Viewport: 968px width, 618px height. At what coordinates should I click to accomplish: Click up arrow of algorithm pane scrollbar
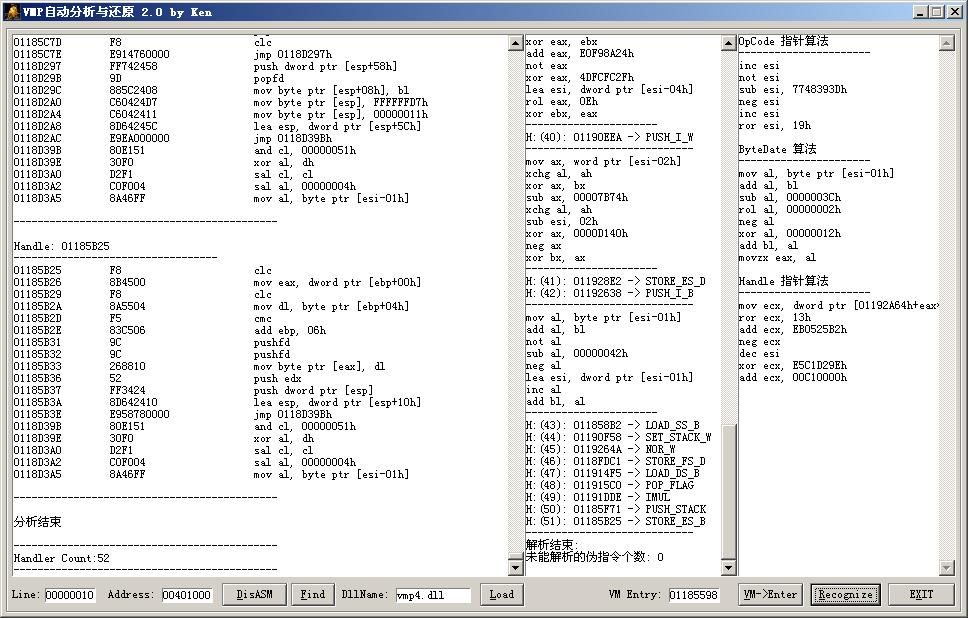(x=946, y=43)
